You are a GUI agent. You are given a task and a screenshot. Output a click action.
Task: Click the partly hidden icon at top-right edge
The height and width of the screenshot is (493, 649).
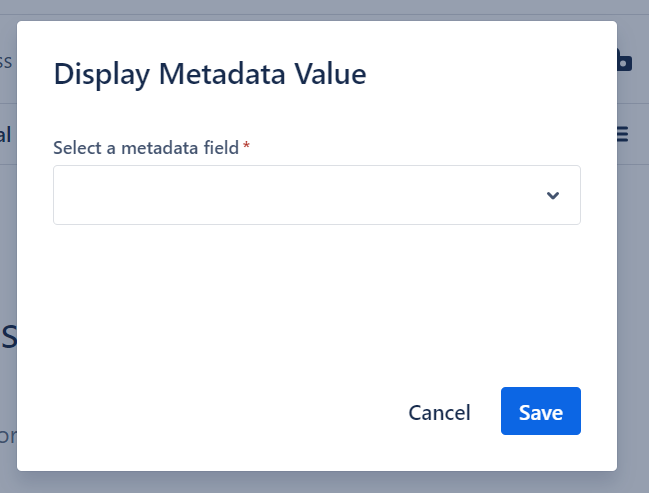coord(624,61)
